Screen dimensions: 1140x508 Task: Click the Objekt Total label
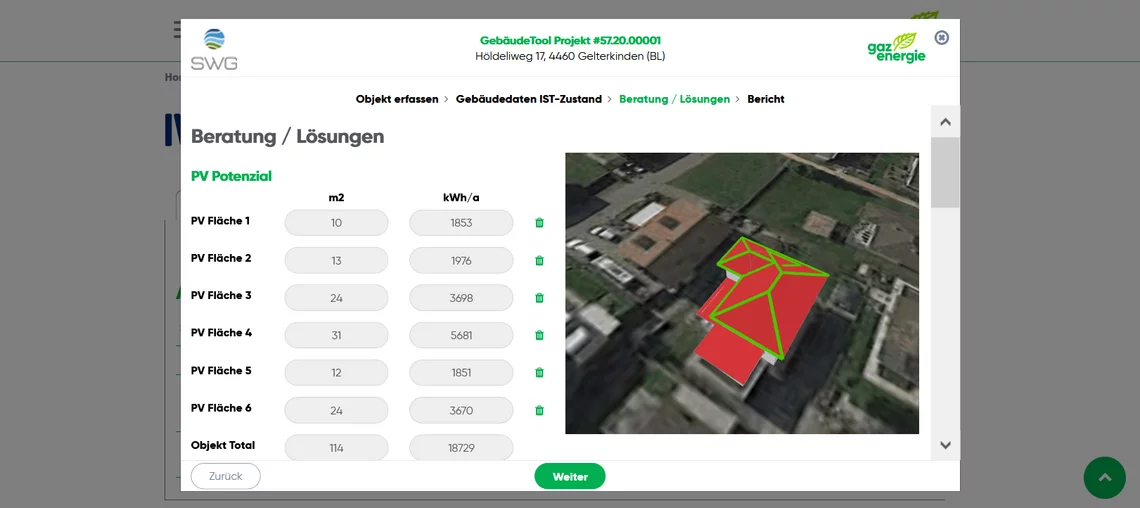click(222, 445)
